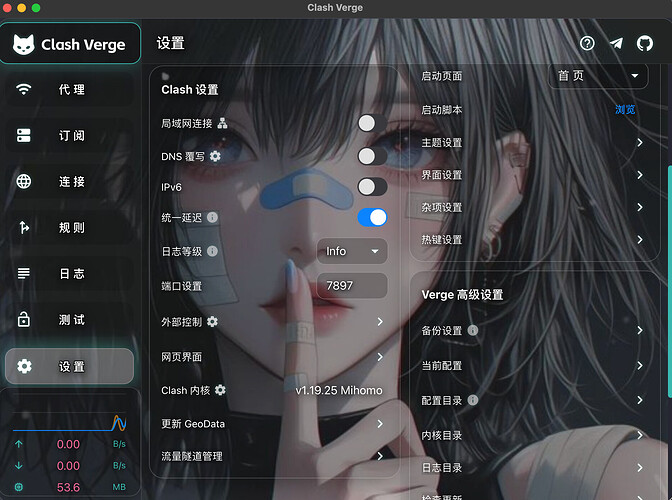672x500 pixels.
Task: Disable the 统一延迟 switch
Action: pos(372,218)
